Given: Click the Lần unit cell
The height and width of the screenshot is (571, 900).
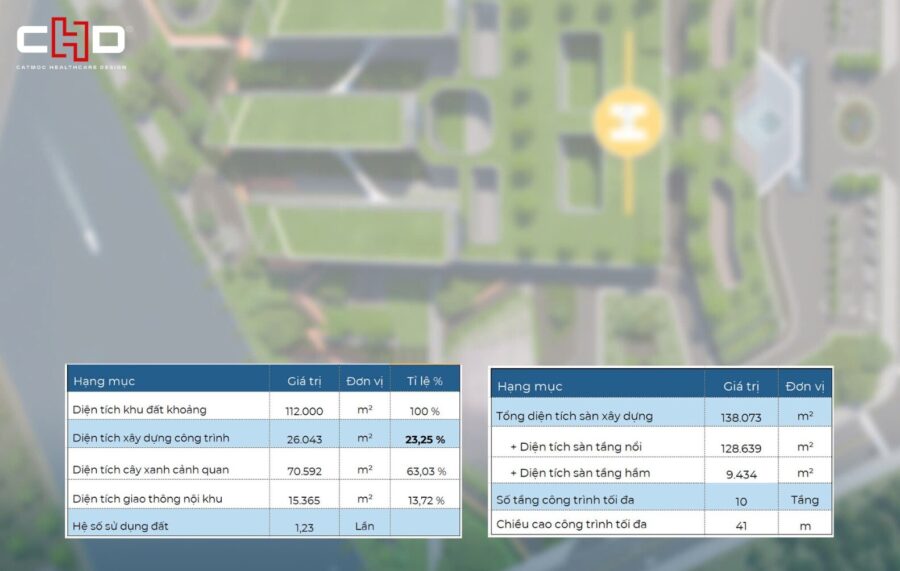Looking at the screenshot, I should tap(364, 525).
